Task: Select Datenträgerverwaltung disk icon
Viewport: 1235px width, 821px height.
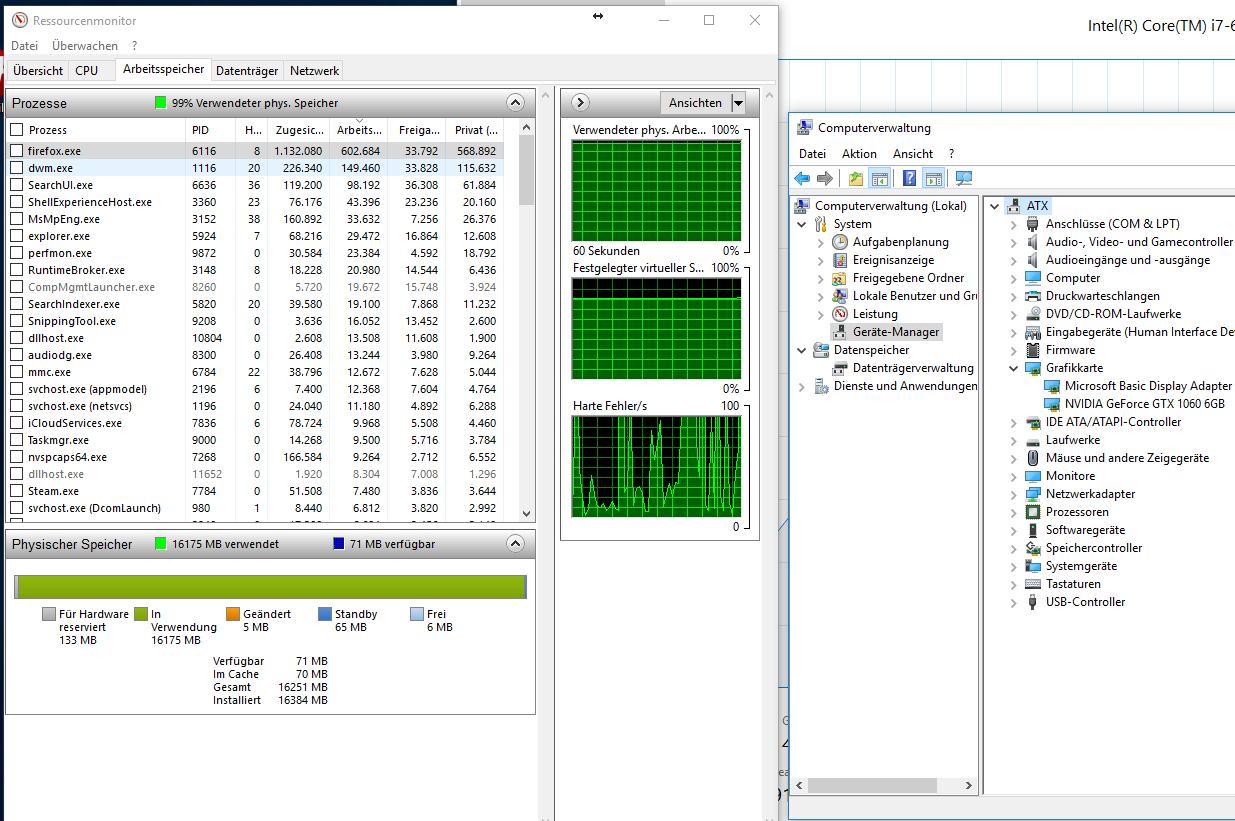Action: point(841,368)
